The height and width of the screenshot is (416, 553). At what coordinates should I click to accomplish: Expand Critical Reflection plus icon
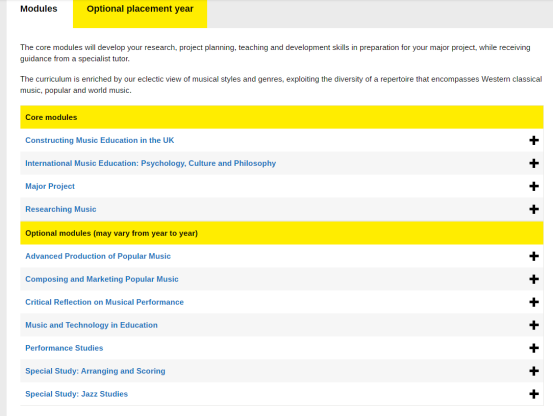coord(534,302)
